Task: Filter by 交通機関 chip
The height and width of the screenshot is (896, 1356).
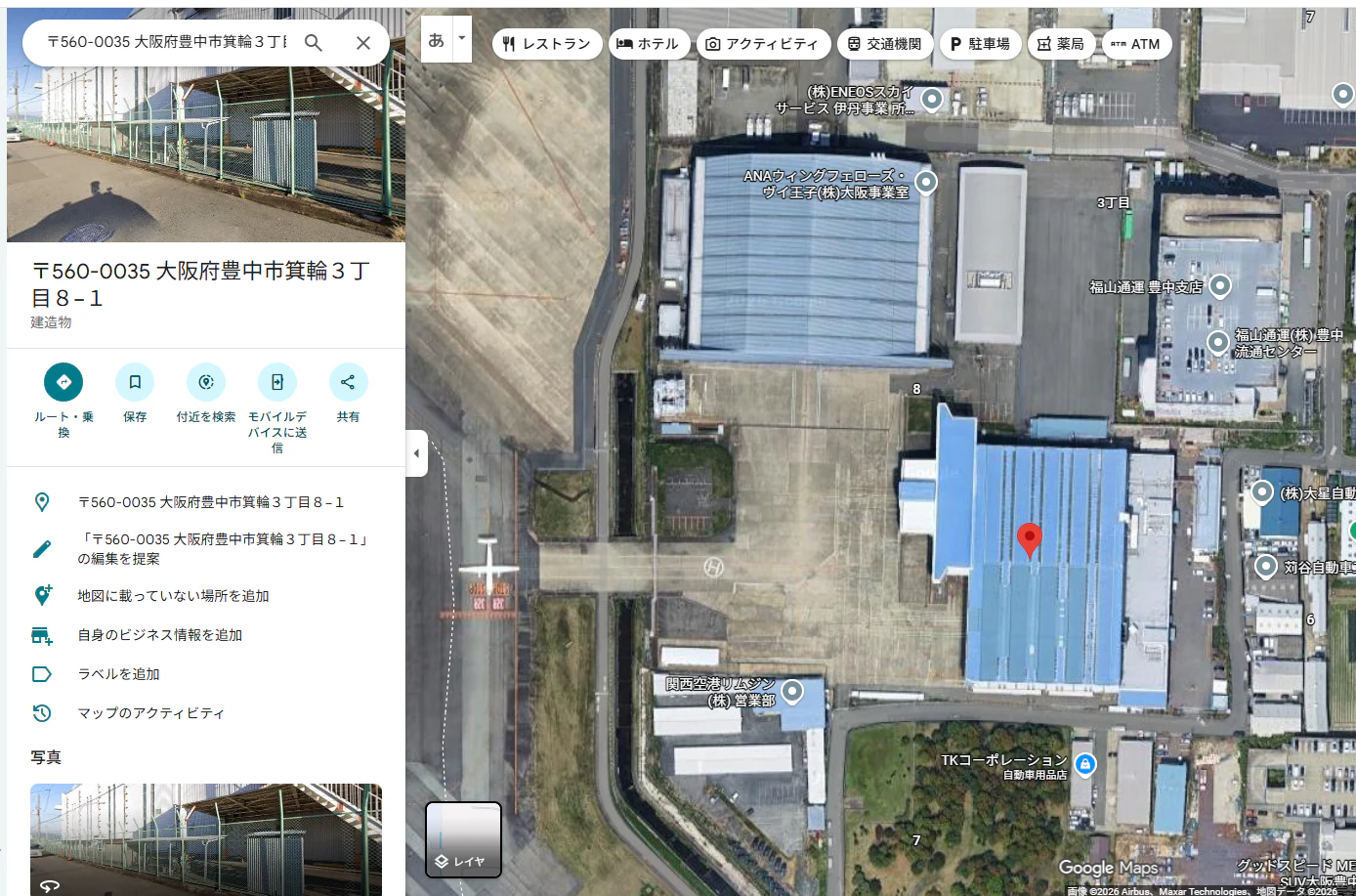Action: click(884, 44)
